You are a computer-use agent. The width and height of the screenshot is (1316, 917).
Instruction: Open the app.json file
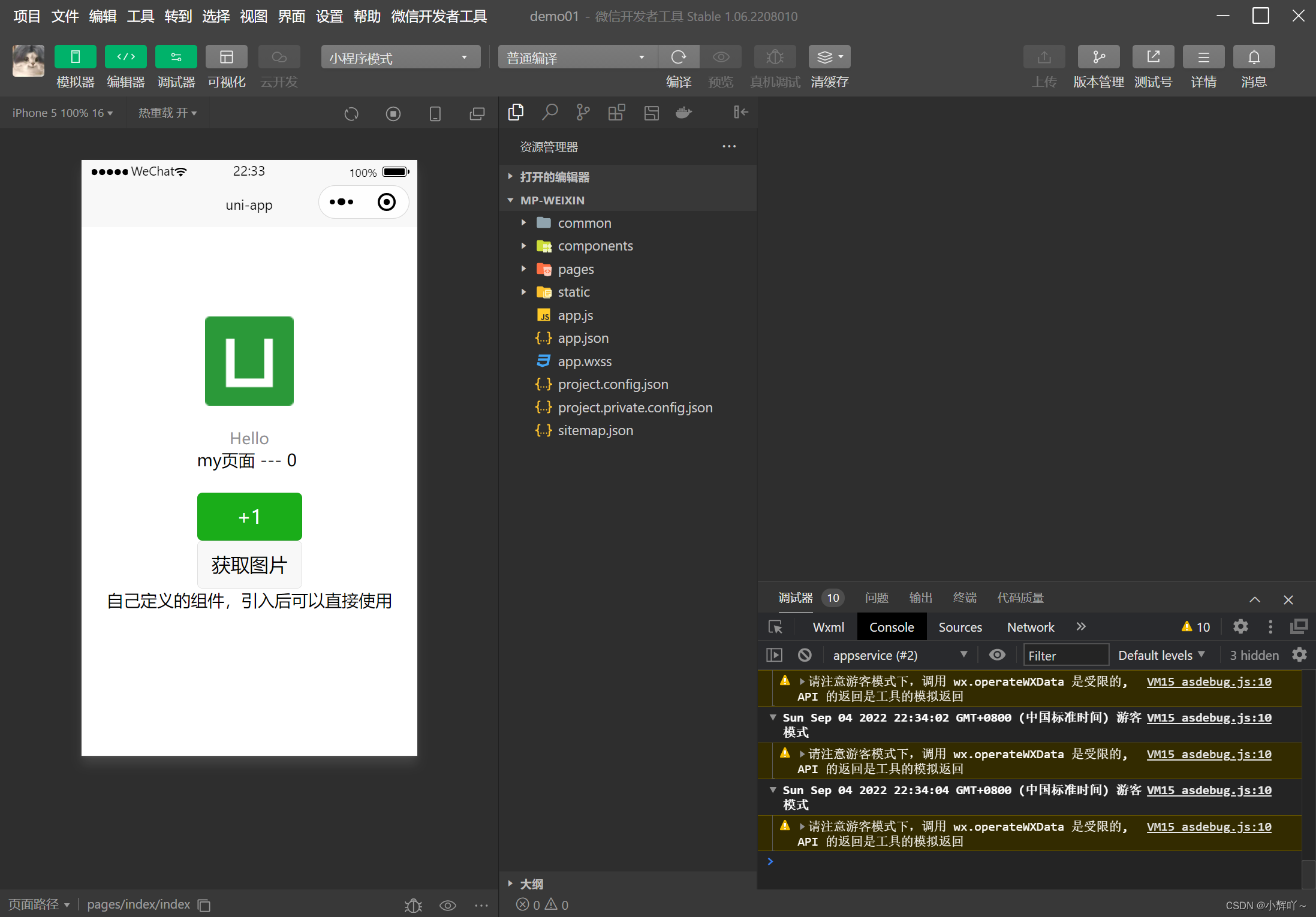(628, 338)
